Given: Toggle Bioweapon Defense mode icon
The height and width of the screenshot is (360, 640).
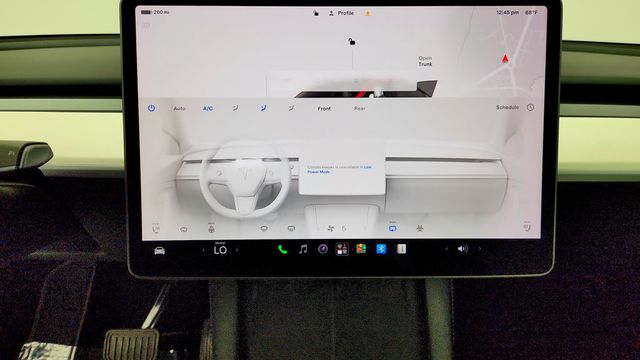Looking at the screenshot, I should point(420,229).
